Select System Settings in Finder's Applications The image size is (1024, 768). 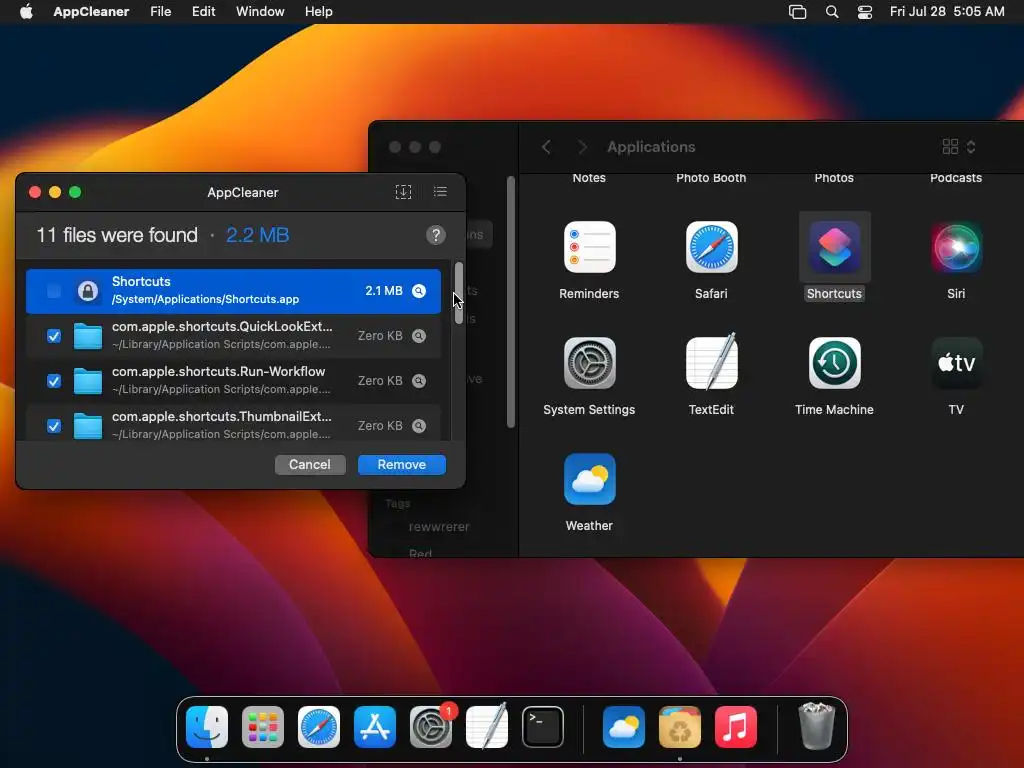click(x=589, y=363)
